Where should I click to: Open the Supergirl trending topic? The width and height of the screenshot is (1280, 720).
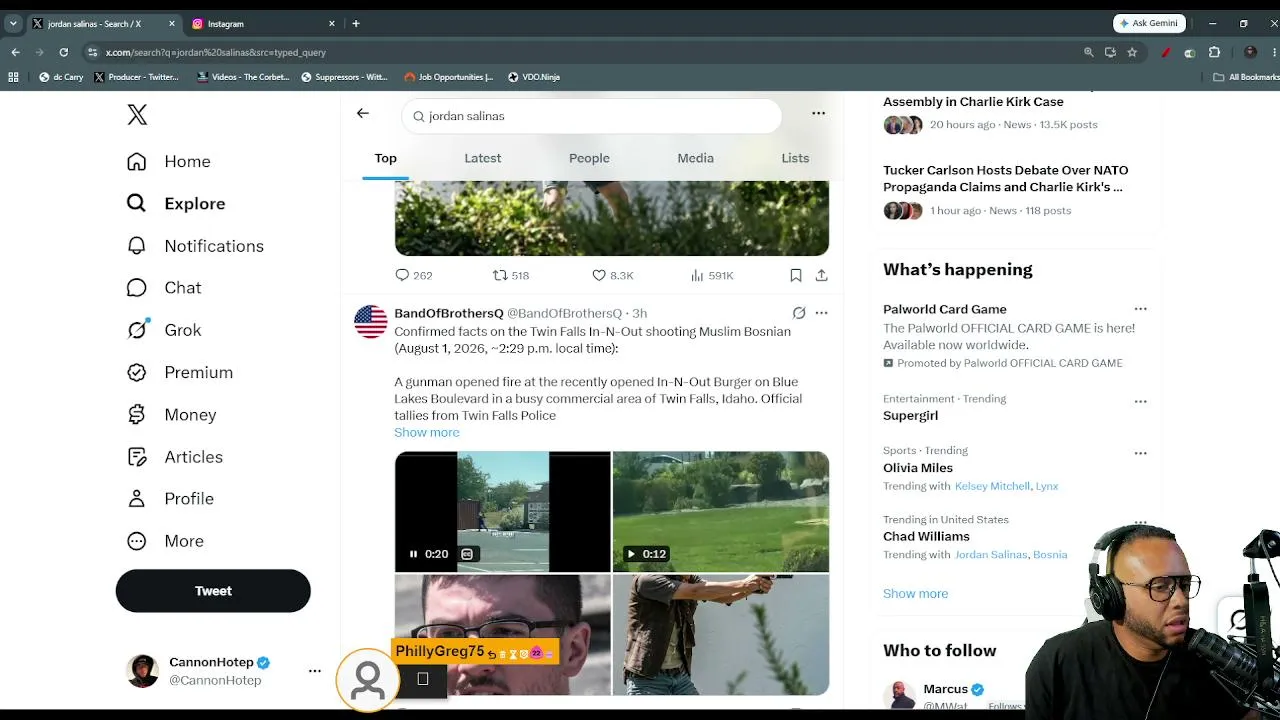click(910, 415)
